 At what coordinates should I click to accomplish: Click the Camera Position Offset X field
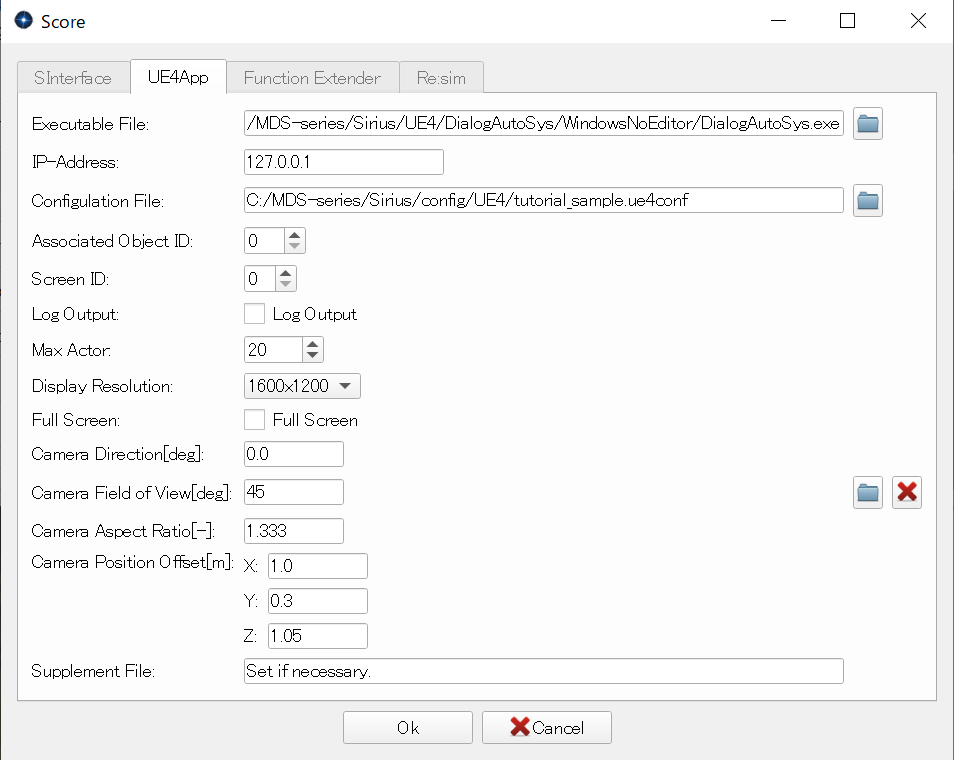click(x=317, y=566)
